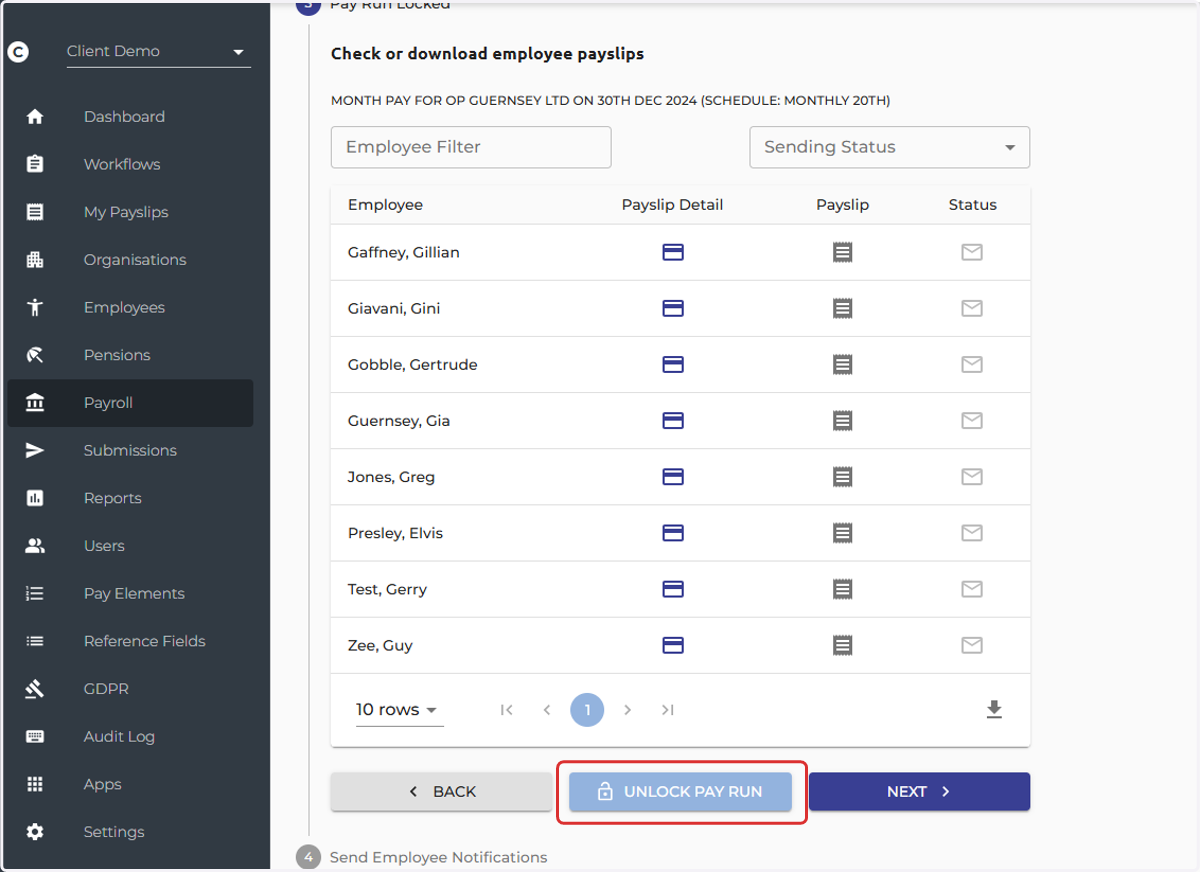Click the Payslip Detail column header
This screenshot has height=872, width=1200.
pos(672,204)
